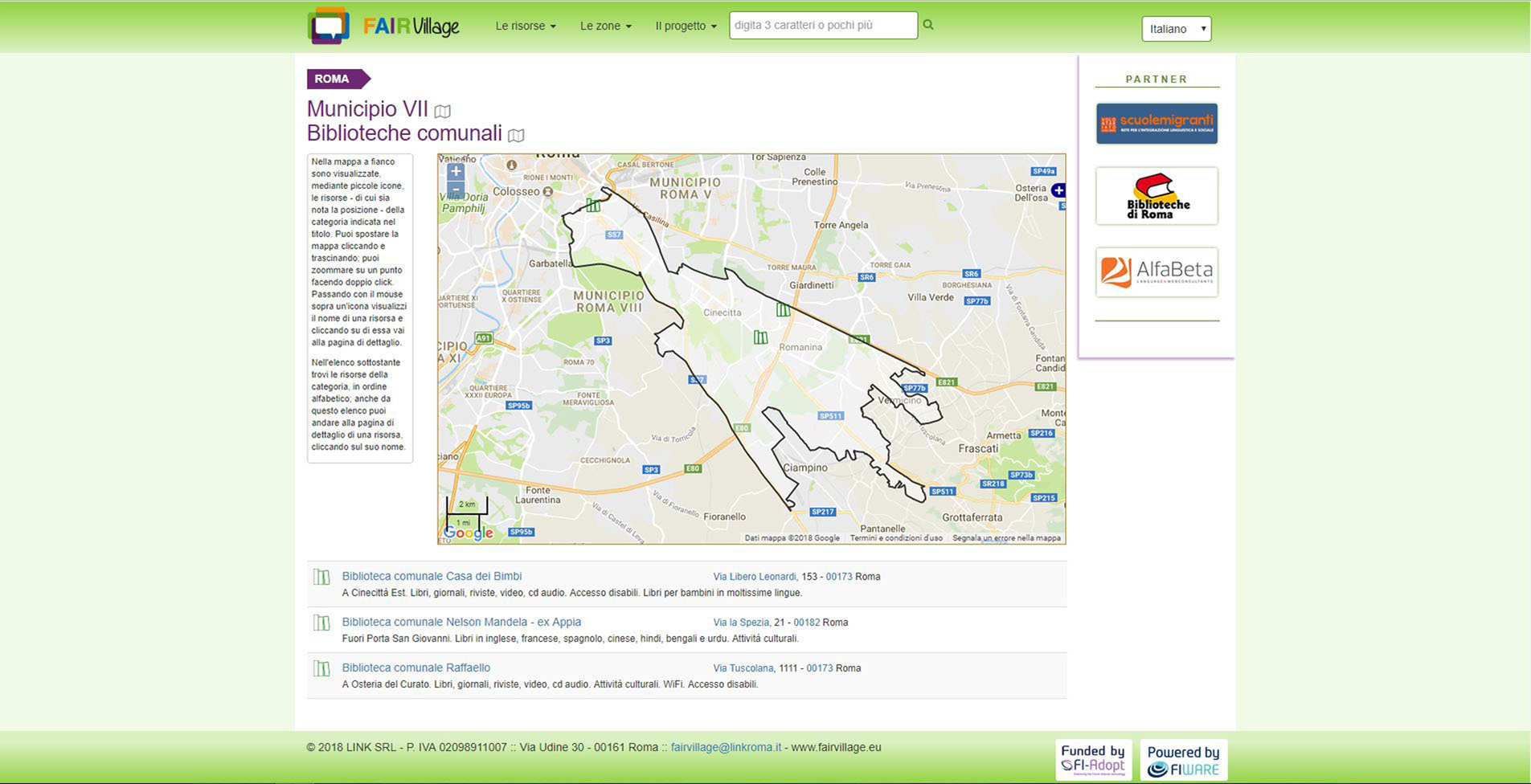Open map icon next to Municipio VII
Viewport: 1531px width, 784px height.
point(443,111)
